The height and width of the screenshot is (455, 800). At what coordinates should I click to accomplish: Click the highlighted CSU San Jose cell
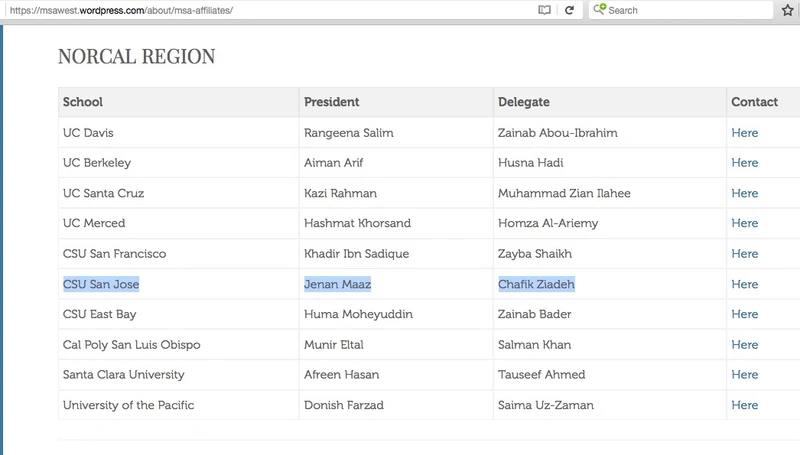click(x=101, y=284)
